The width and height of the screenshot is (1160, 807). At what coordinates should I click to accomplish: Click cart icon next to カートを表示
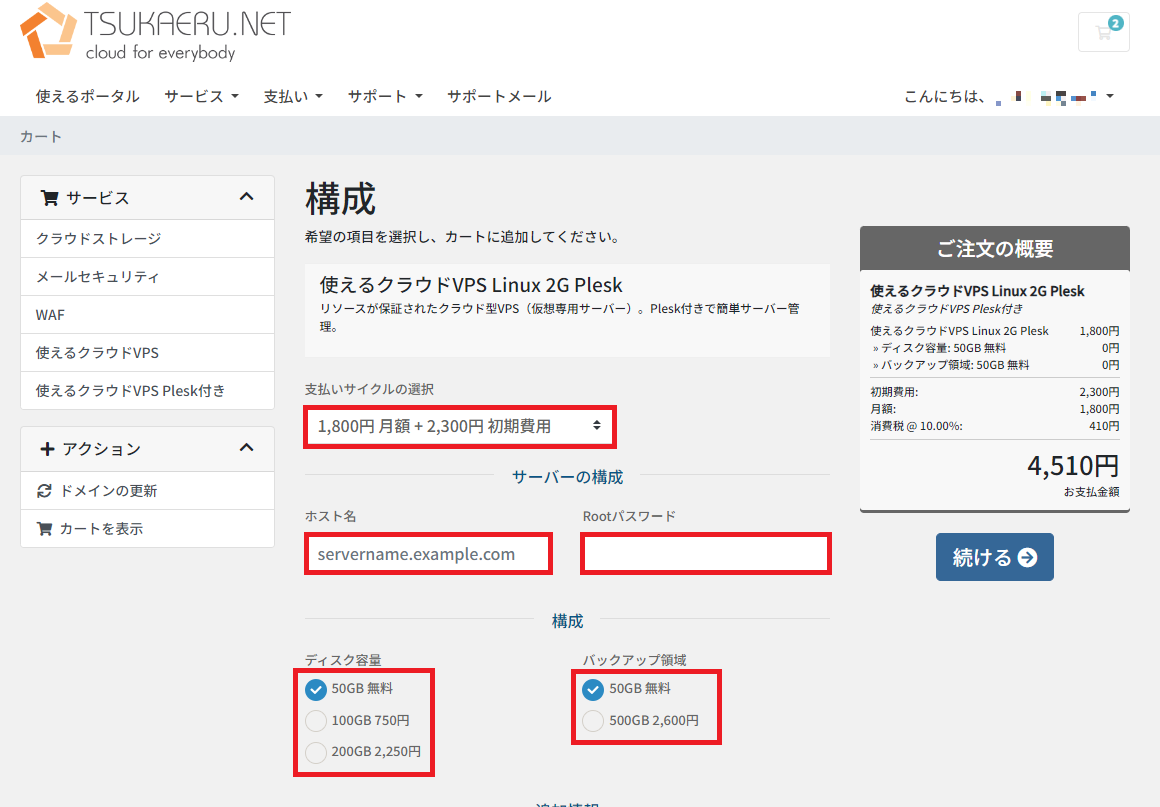point(44,529)
